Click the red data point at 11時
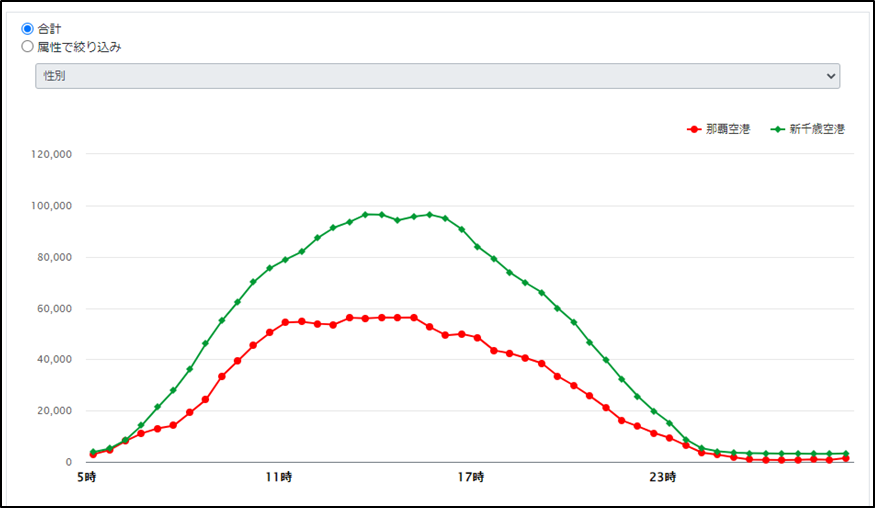 (285, 322)
